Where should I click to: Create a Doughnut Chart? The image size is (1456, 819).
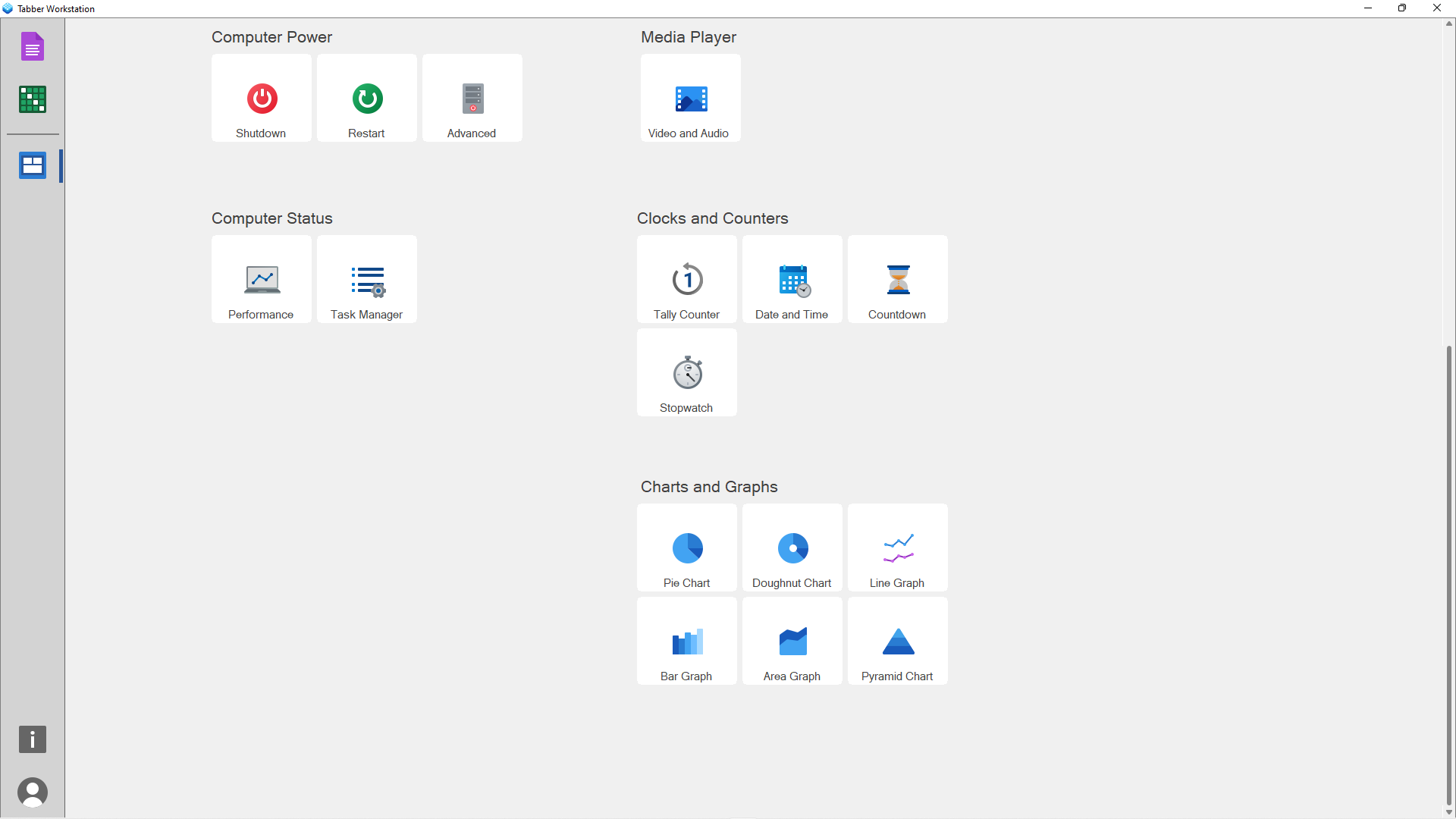click(x=792, y=547)
